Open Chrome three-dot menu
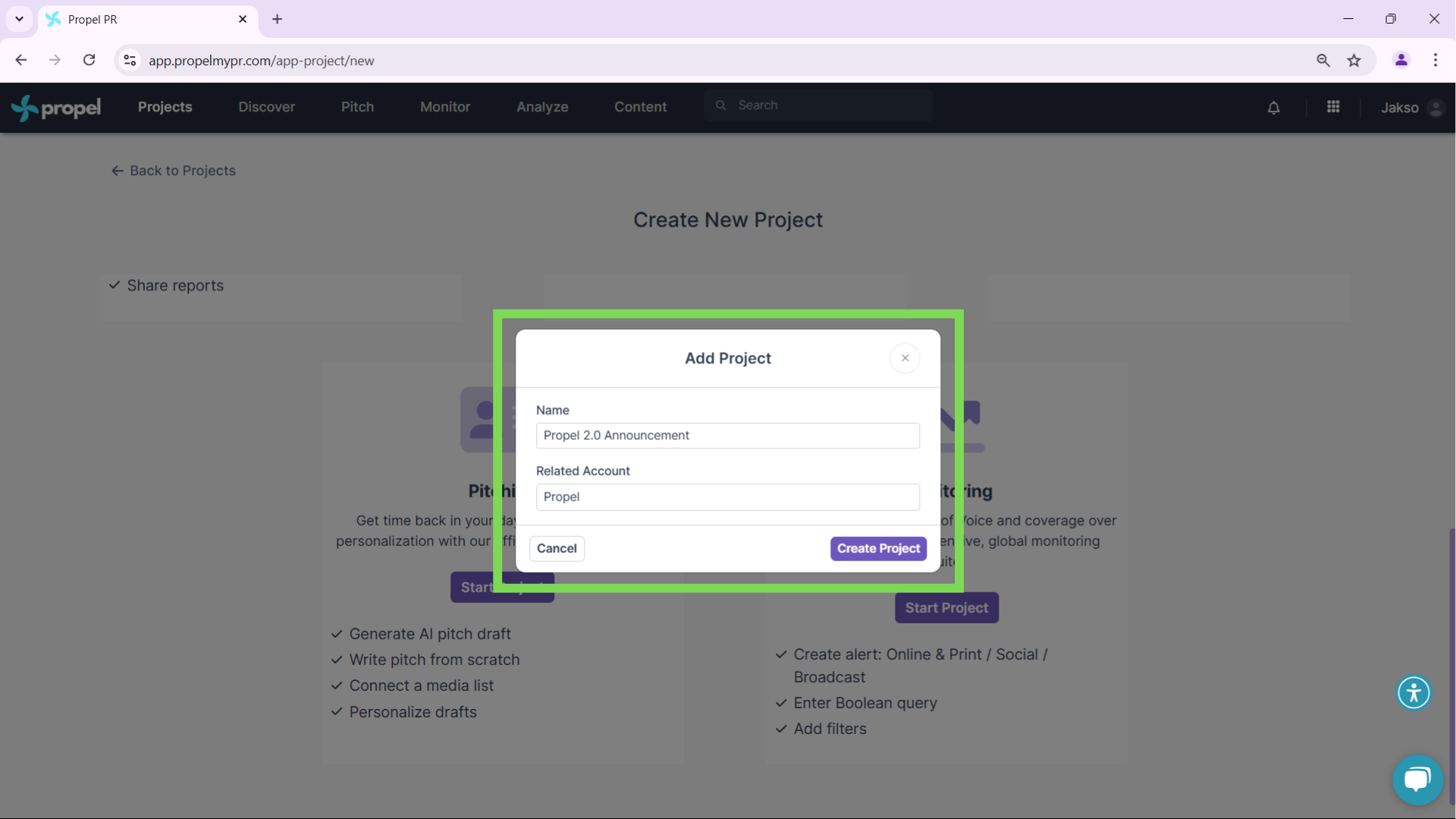The width and height of the screenshot is (1456, 819). (1436, 60)
